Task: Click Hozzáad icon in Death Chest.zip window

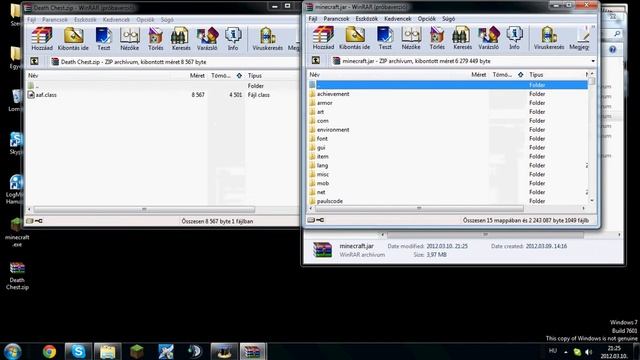Action: 42,39
